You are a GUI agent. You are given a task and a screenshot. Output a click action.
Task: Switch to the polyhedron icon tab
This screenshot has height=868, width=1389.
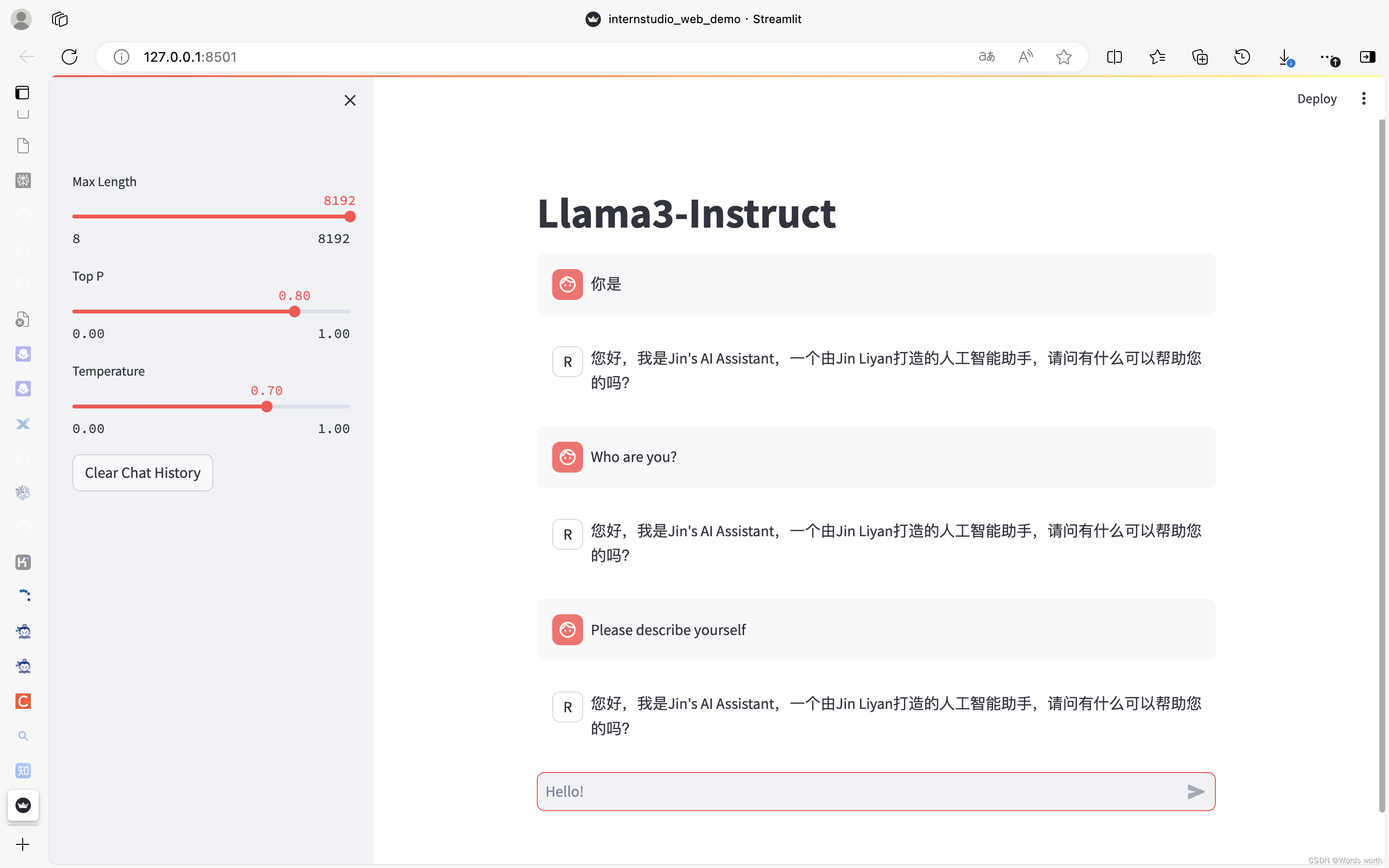[23, 492]
